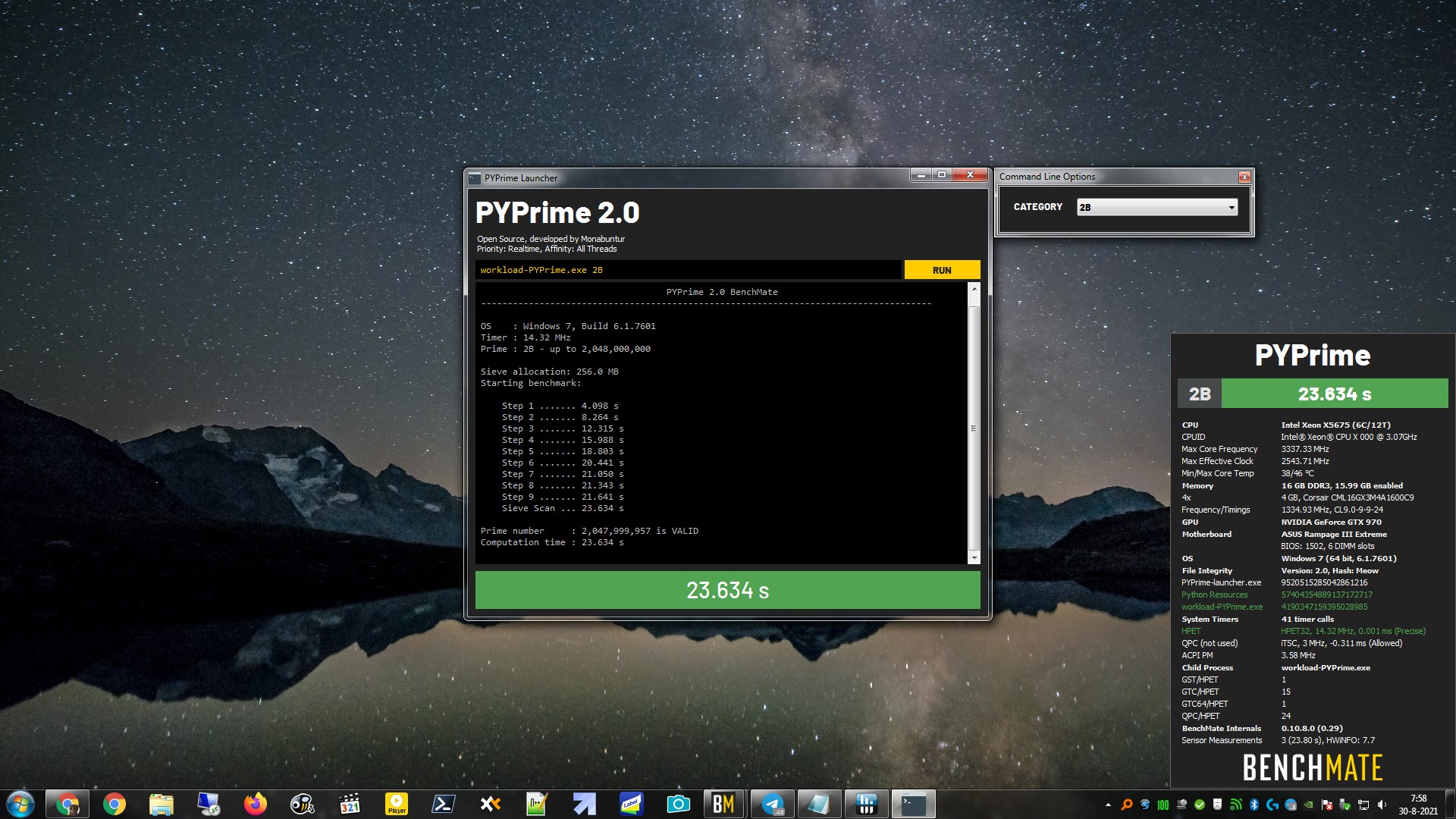Click '16 GB DDR3, 15.99 GB enabled' text

pyautogui.click(x=1341, y=485)
